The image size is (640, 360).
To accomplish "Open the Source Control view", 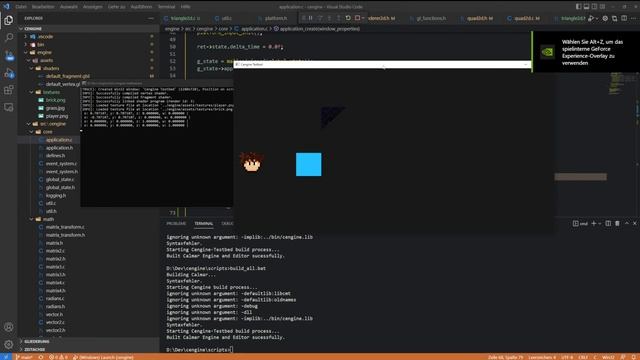I will [x=9, y=56].
